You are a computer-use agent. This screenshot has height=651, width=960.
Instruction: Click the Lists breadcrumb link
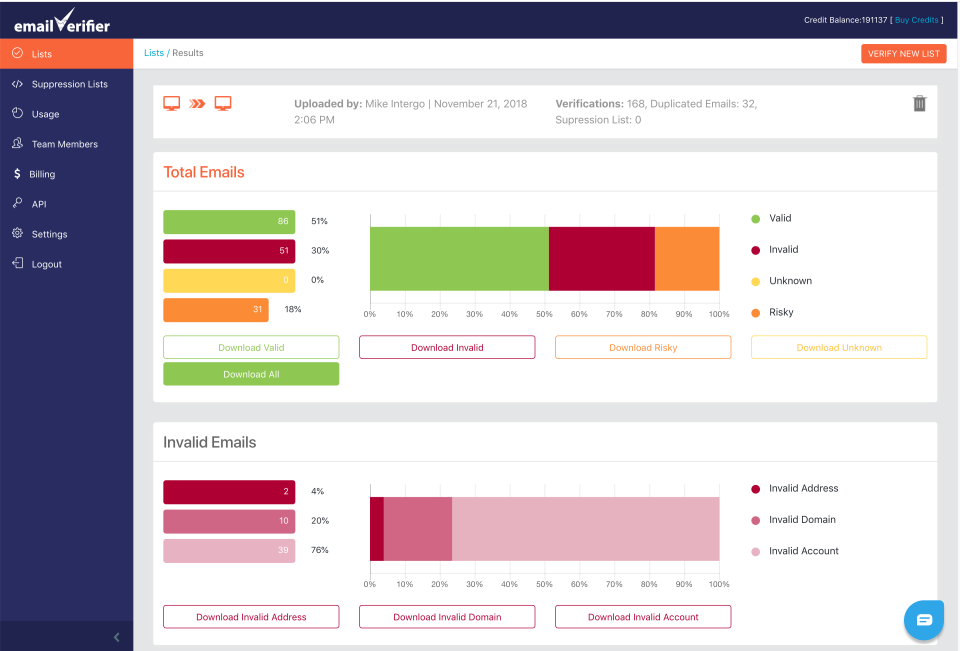pyautogui.click(x=153, y=53)
